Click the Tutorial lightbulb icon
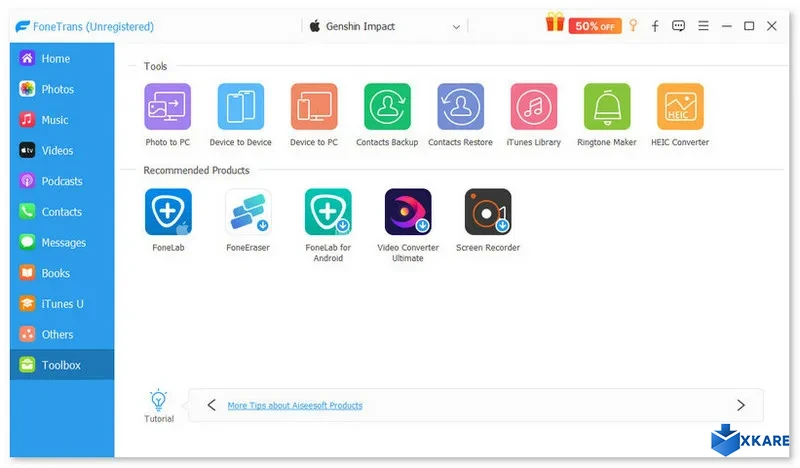800x468 pixels. (x=159, y=401)
